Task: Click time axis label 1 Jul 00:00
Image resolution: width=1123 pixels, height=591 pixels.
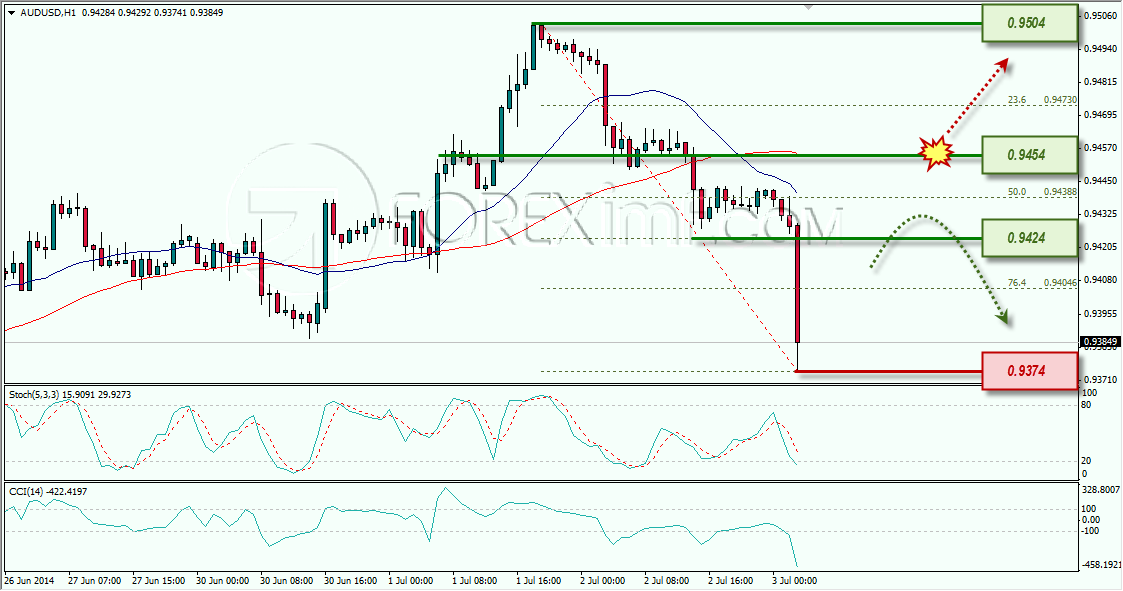Action: [x=411, y=580]
